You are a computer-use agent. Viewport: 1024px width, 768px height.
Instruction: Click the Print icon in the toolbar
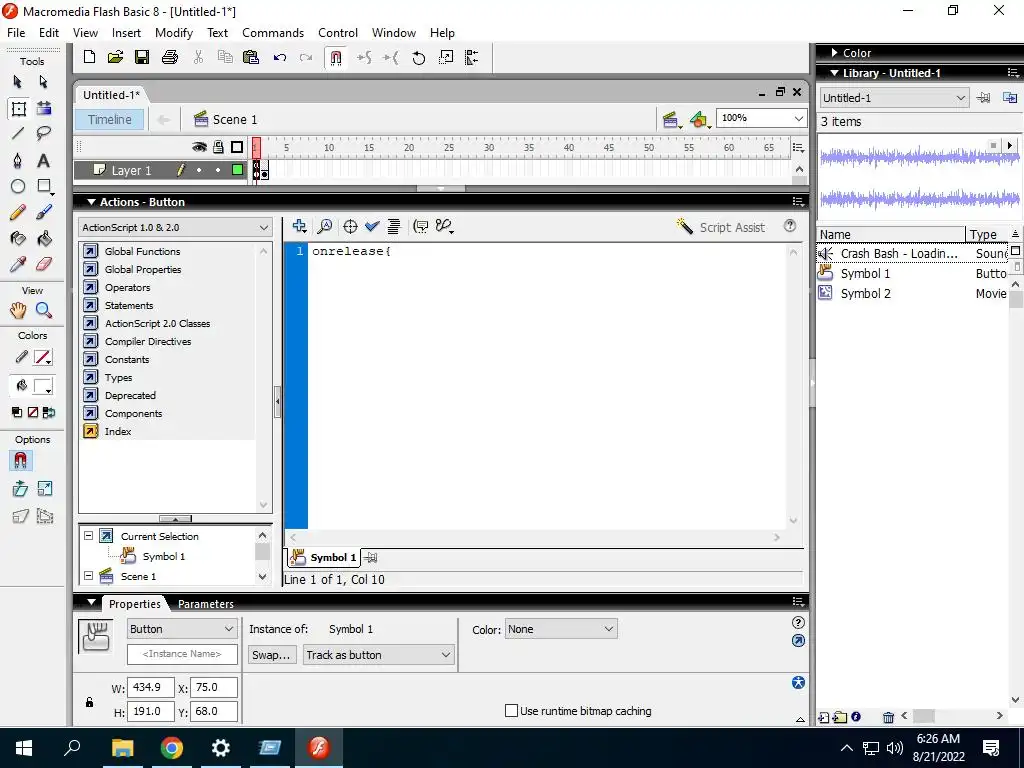tap(170, 57)
